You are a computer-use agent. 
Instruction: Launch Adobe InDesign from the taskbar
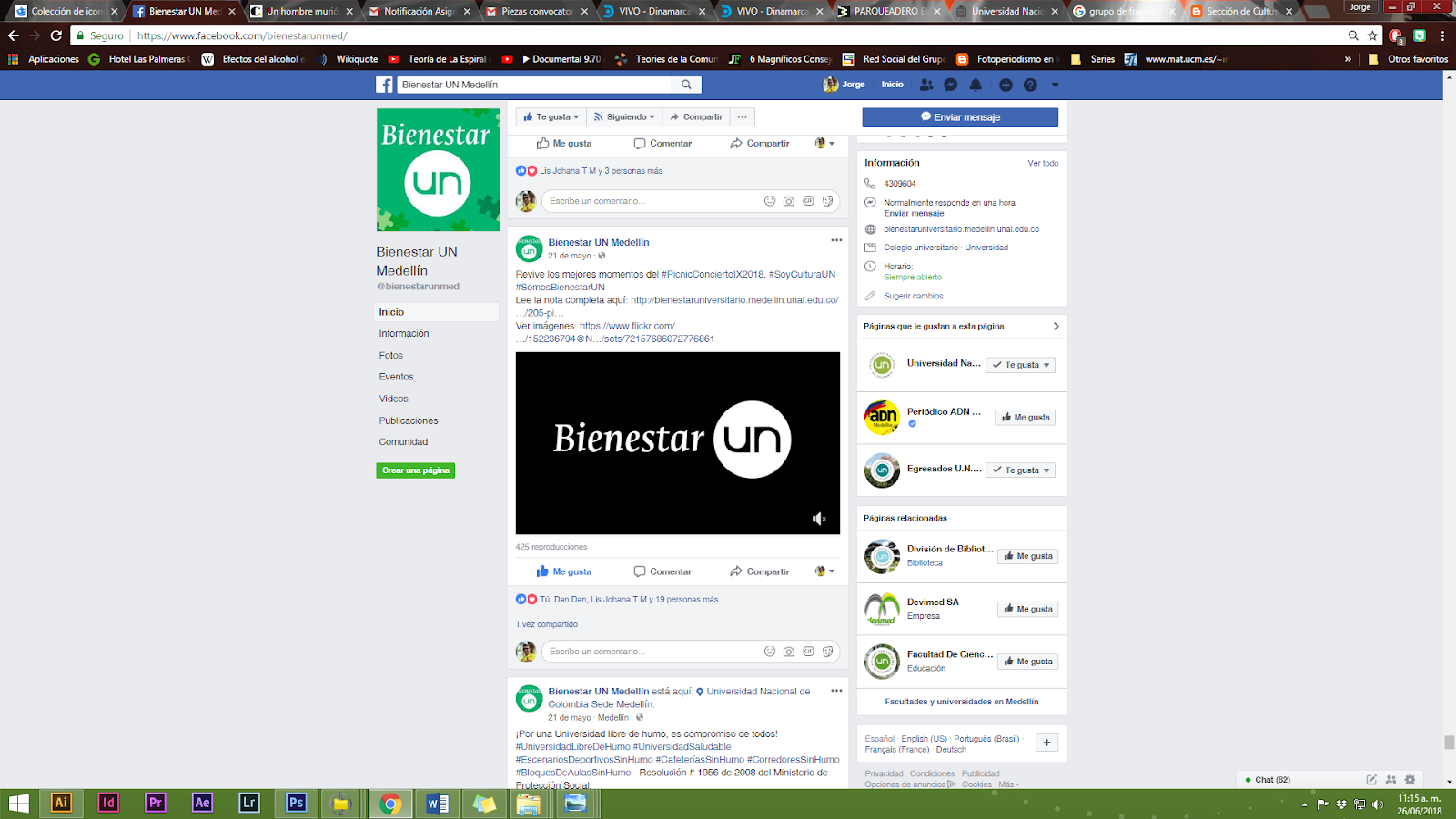pyautogui.click(x=108, y=803)
